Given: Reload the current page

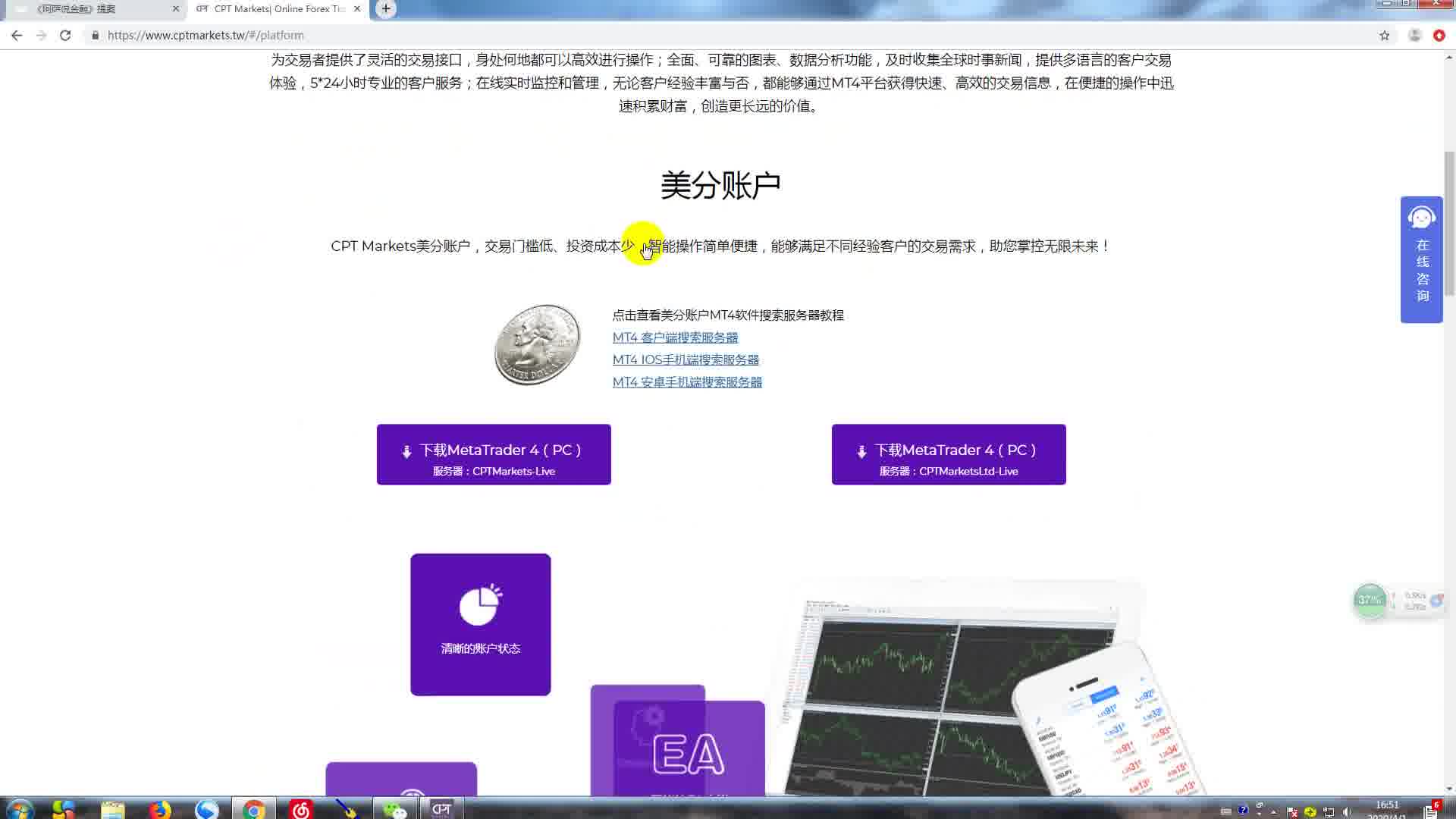Looking at the screenshot, I should pos(65,35).
